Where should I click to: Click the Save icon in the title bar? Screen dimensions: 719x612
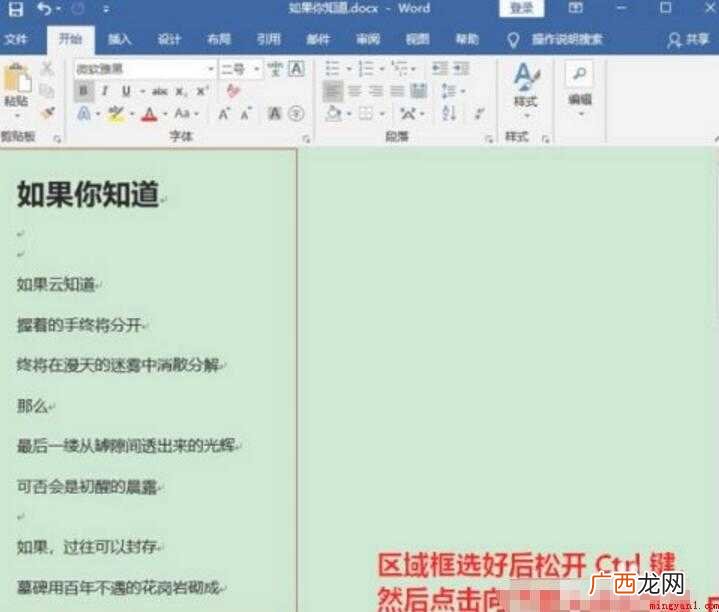click(x=16, y=9)
